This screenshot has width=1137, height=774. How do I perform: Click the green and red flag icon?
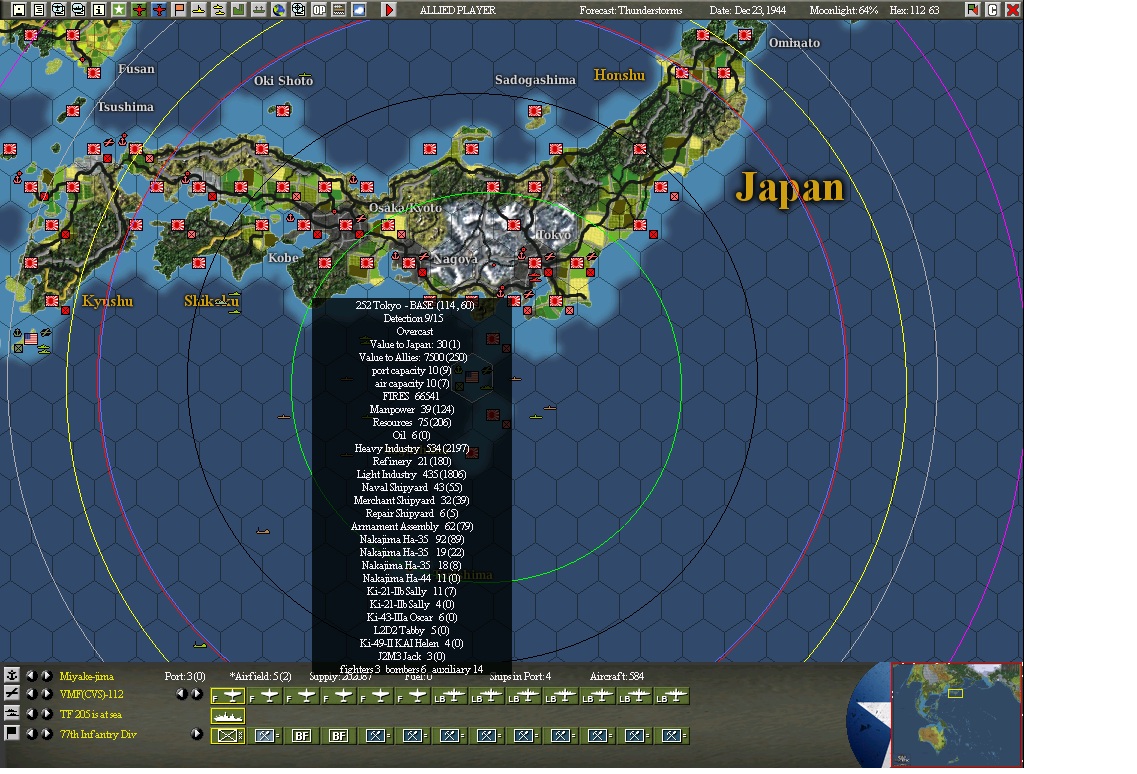click(972, 9)
